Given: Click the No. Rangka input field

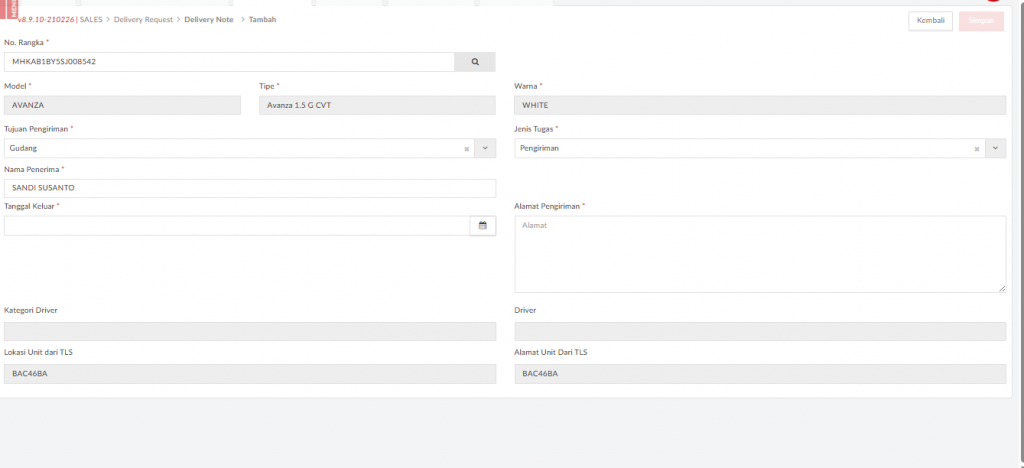Looking at the screenshot, I should coord(229,62).
